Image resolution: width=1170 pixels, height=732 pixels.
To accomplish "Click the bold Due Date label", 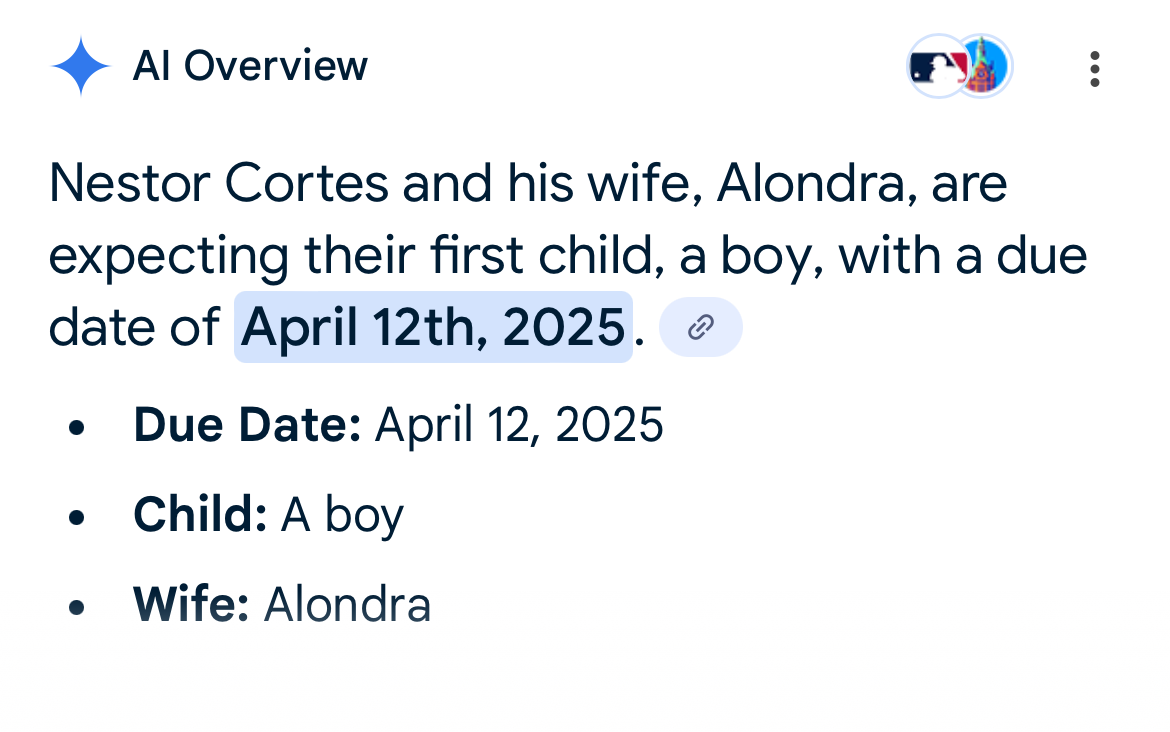I will tap(247, 425).
